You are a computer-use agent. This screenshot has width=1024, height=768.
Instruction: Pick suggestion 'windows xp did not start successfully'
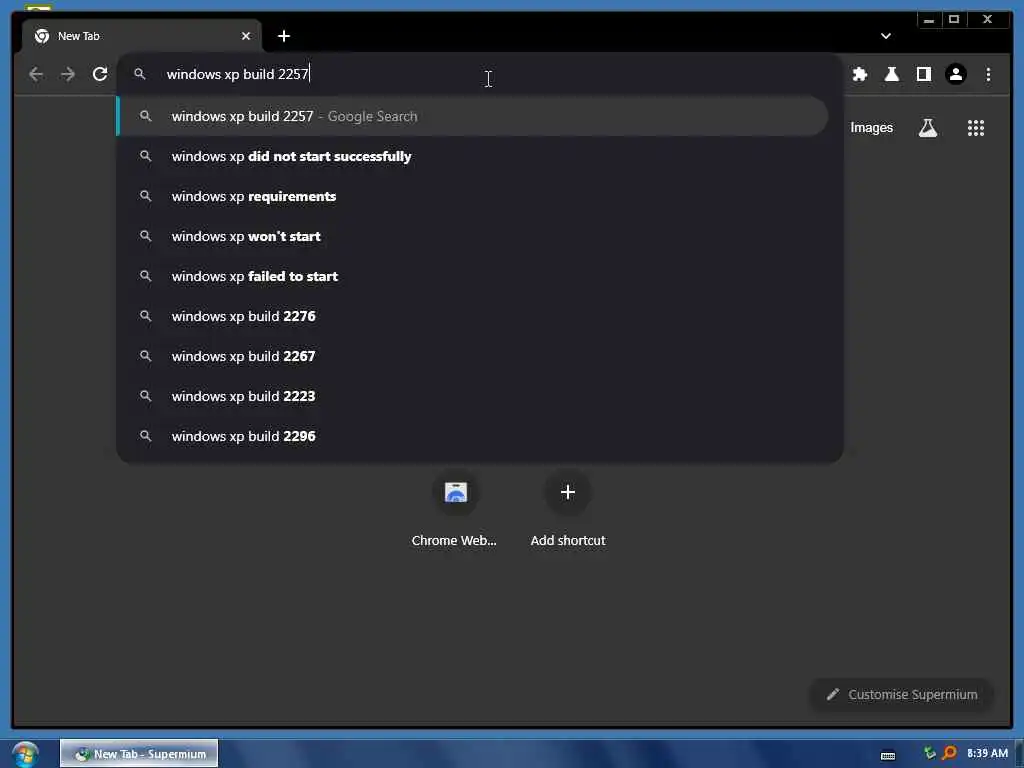[x=473, y=156]
